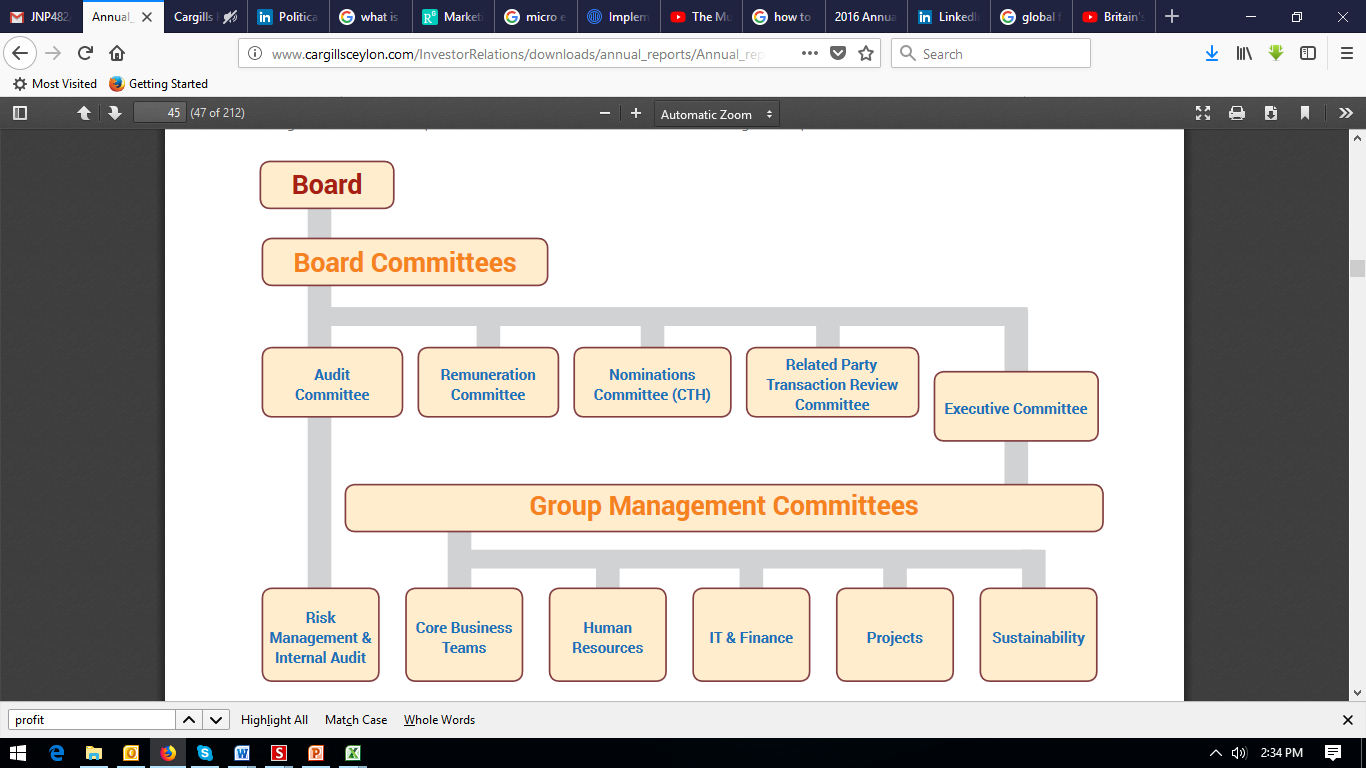Zoom in on the PDF document
The image size is (1366, 768).
[636, 113]
